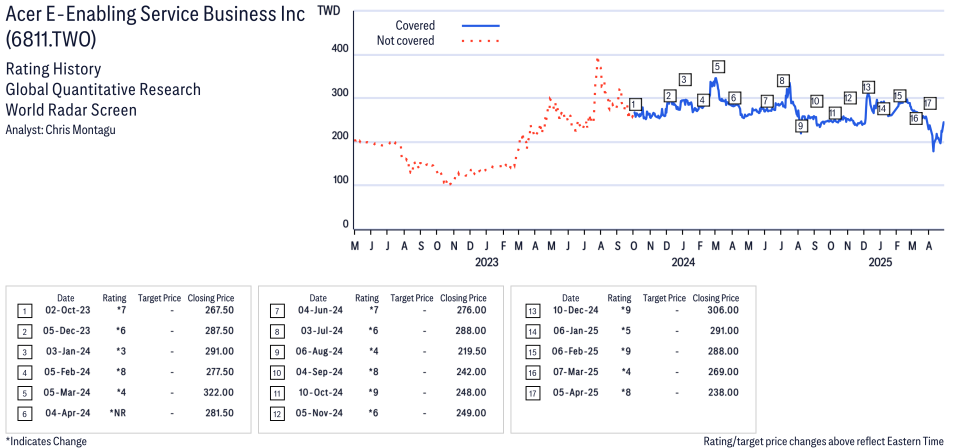Click chart marker 13 on the chart
The height and width of the screenshot is (448, 955).
[868, 87]
